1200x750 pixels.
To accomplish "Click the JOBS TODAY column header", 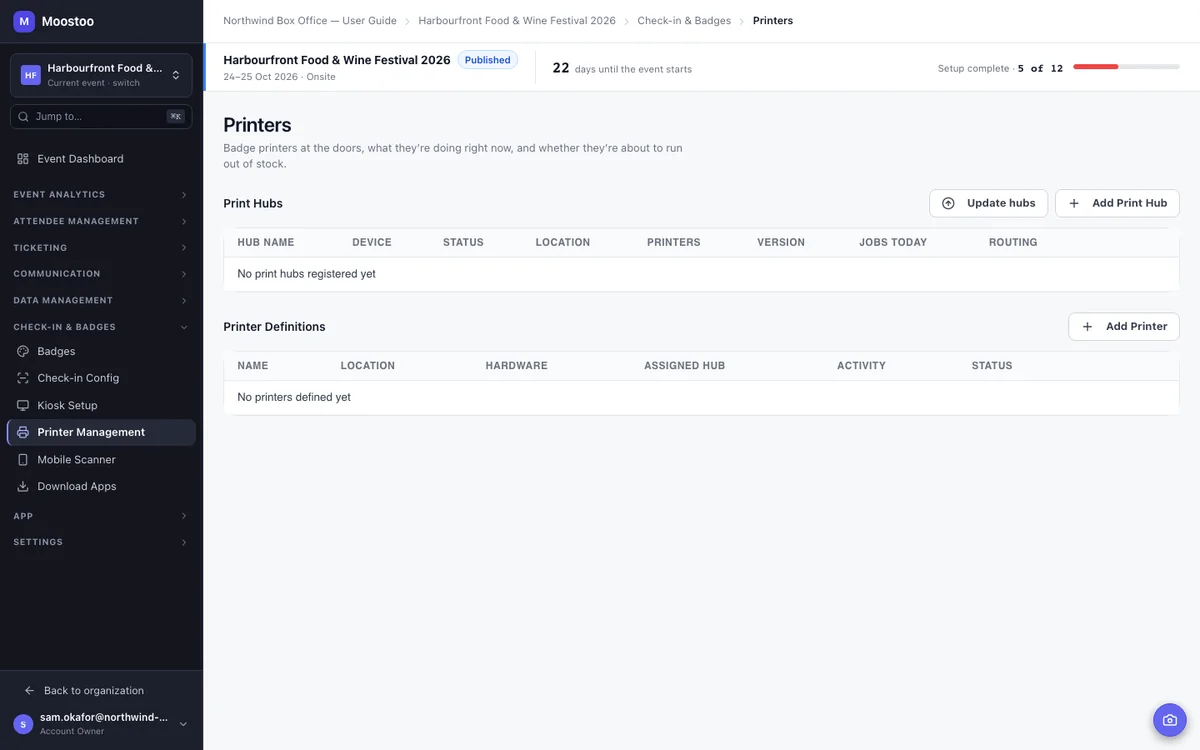I will 893,242.
